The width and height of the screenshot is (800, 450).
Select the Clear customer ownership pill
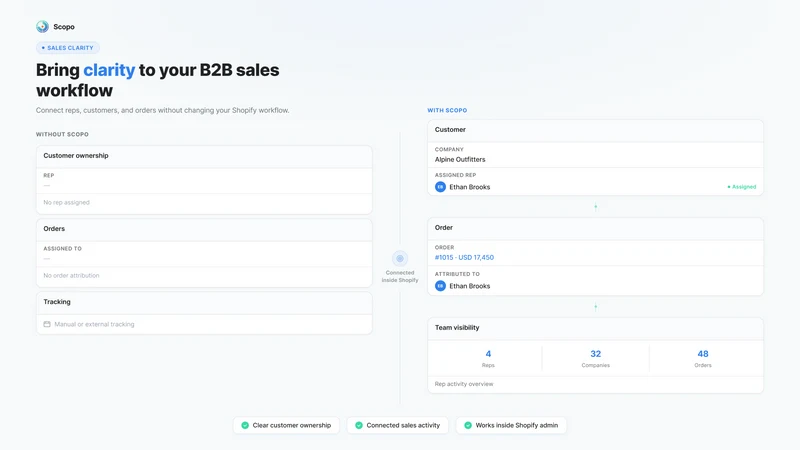[286, 426]
